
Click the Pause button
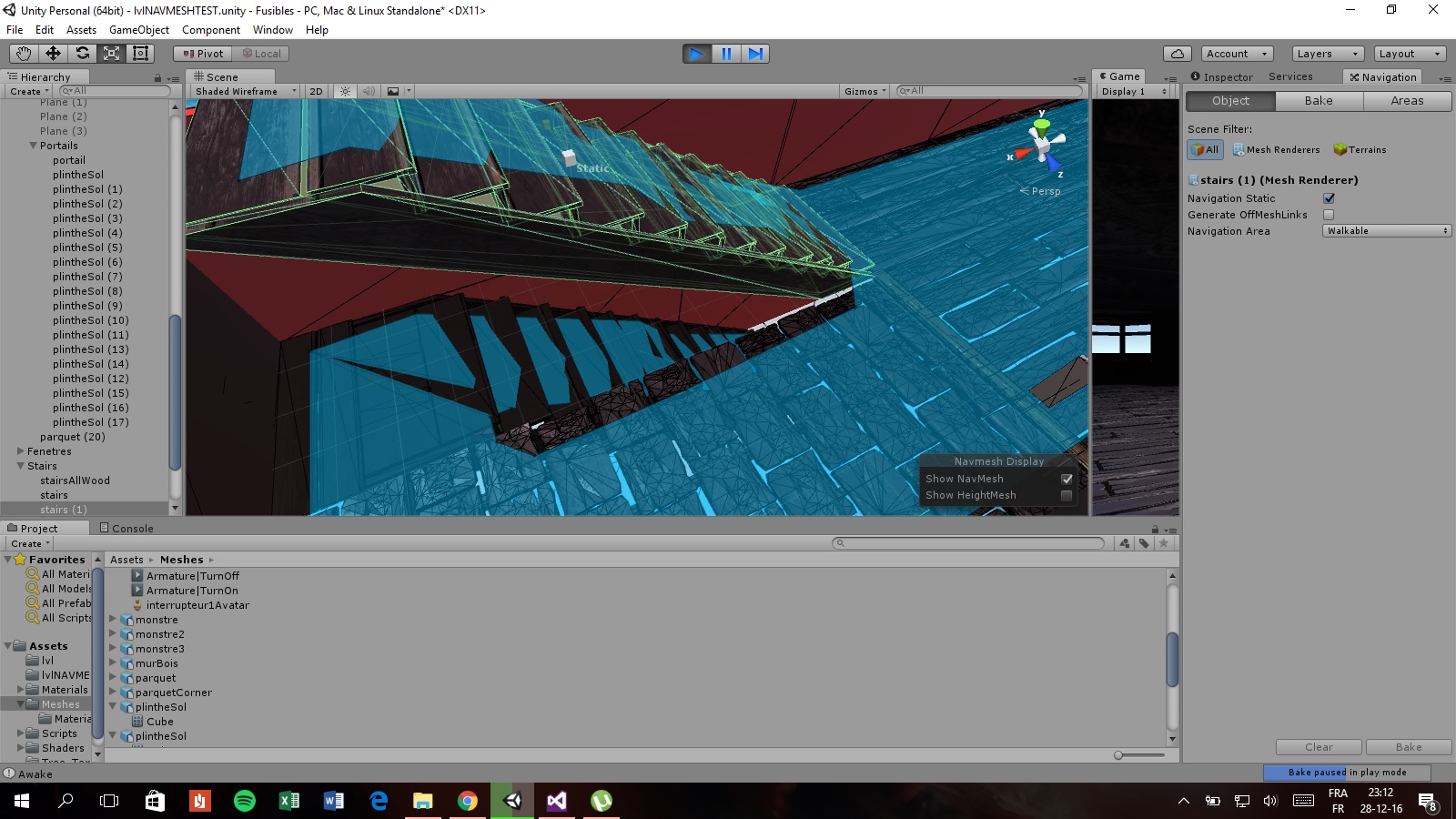(726, 54)
